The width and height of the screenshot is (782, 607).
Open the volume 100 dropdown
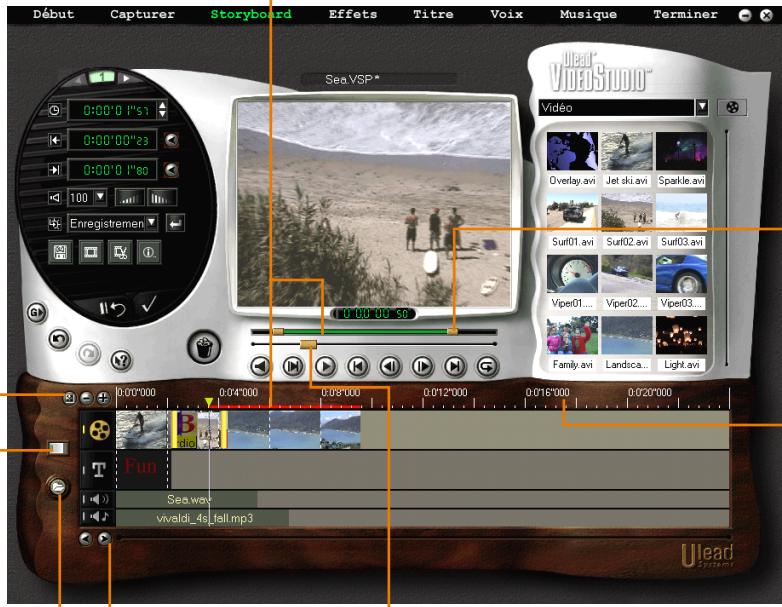point(100,197)
